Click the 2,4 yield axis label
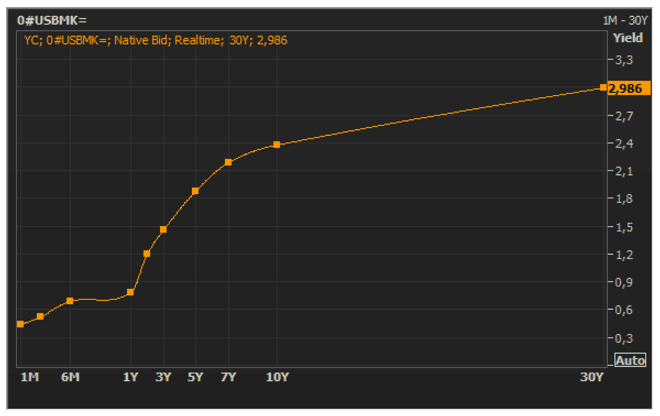This screenshot has height=416, width=660. point(624,144)
